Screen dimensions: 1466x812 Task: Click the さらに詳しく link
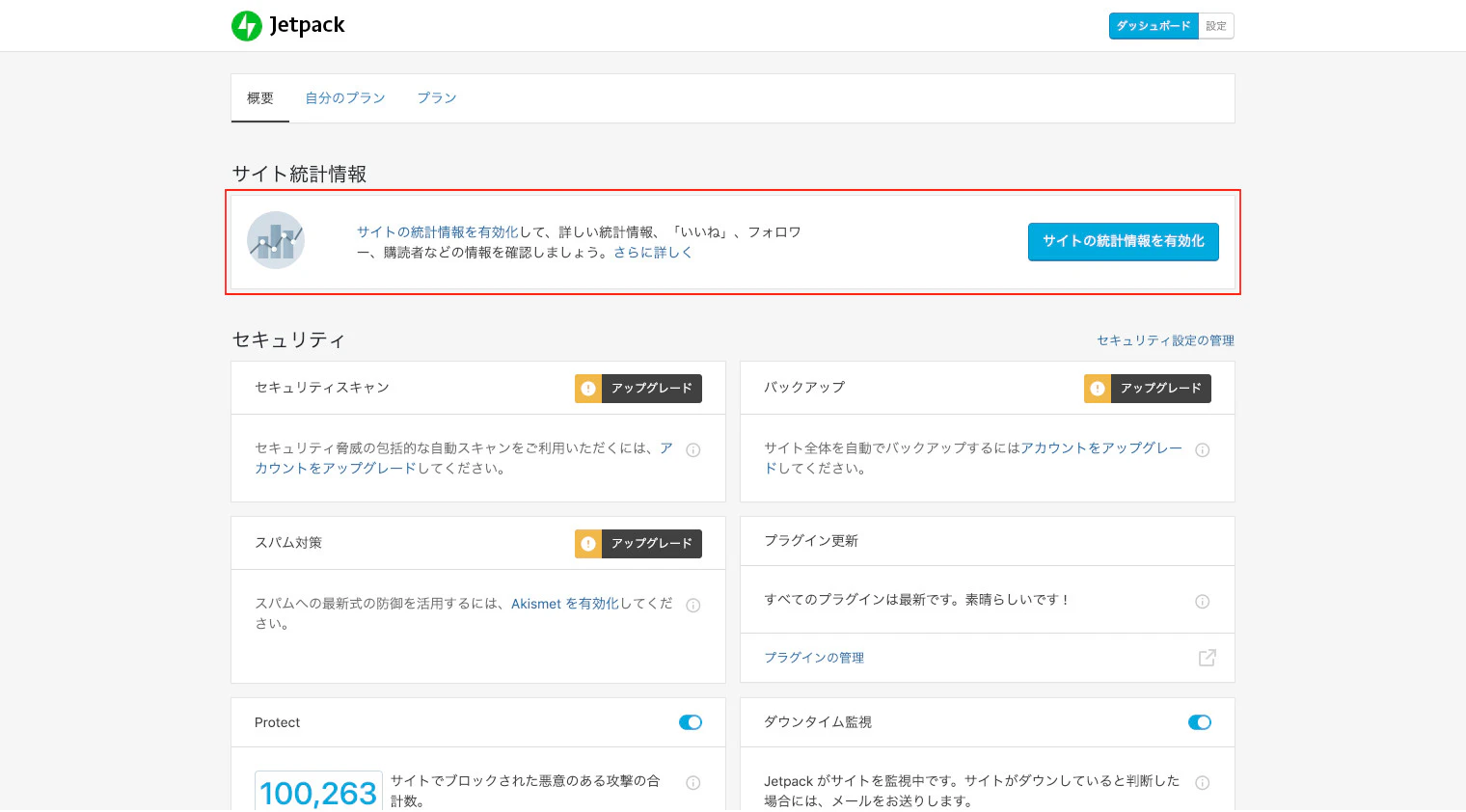point(653,253)
